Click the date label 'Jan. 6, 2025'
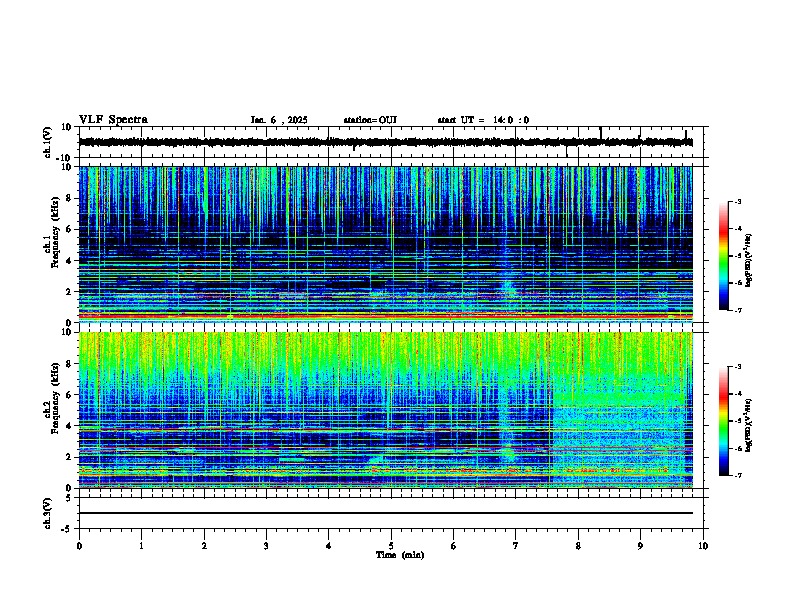Image resolution: width=792 pixels, height=612 pixels. pyautogui.click(x=279, y=120)
